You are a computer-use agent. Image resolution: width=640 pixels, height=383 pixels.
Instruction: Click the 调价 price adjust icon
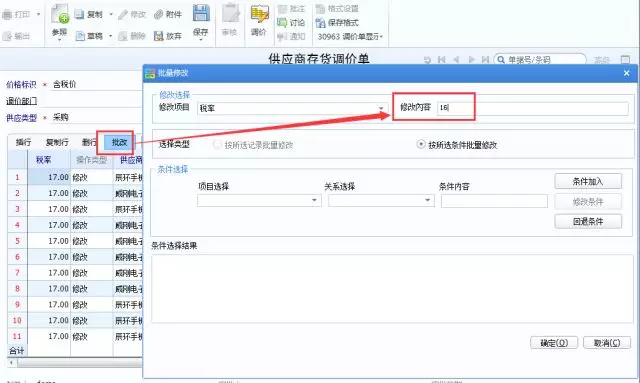pos(259,14)
